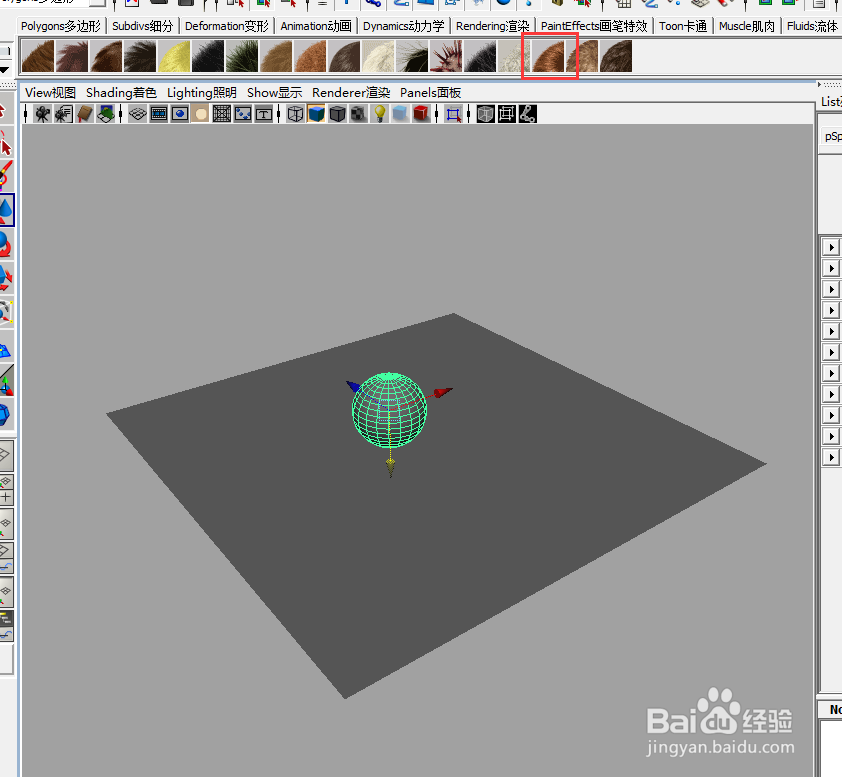Open the Muscle shelf tab
This screenshot has height=777, width=842.
pos(747,26)
